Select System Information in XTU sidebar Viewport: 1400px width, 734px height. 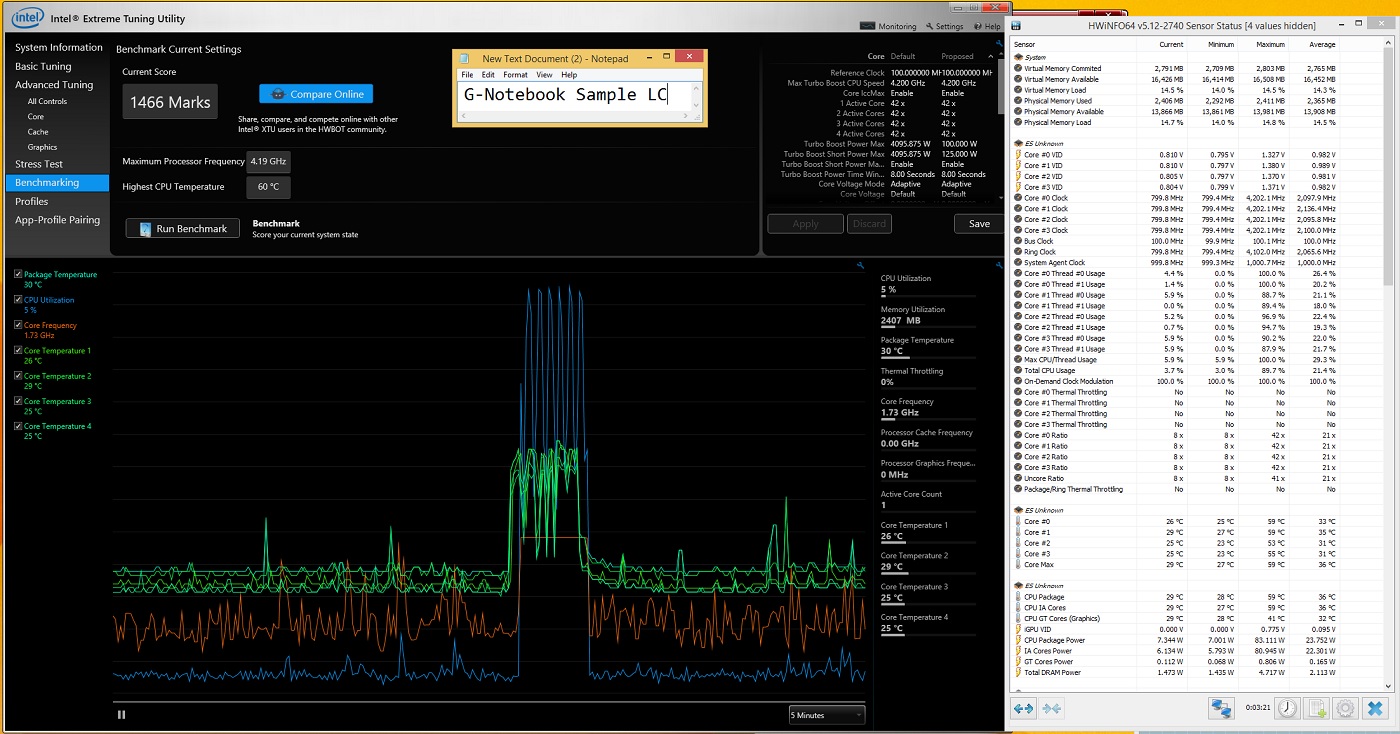[x=59, y=47]
